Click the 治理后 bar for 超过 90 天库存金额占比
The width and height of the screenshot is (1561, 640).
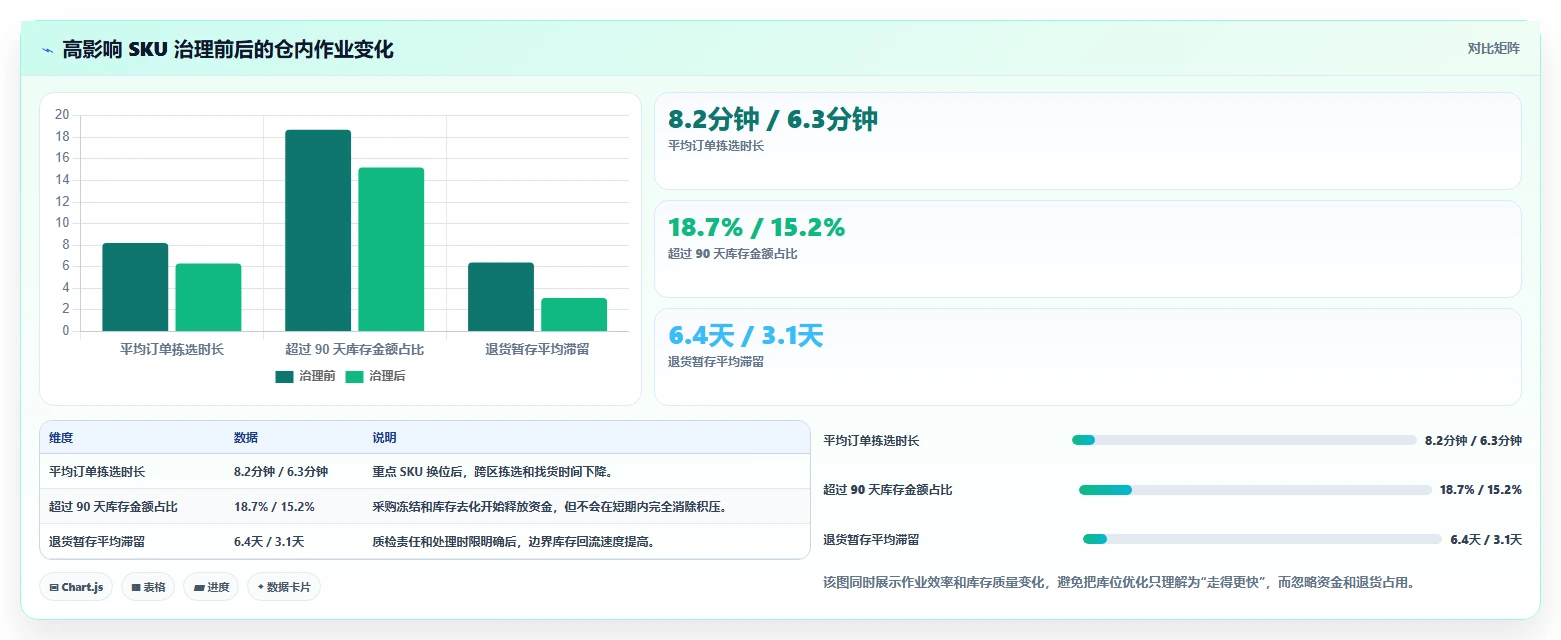pyautogui.click(x=391, y=249)
